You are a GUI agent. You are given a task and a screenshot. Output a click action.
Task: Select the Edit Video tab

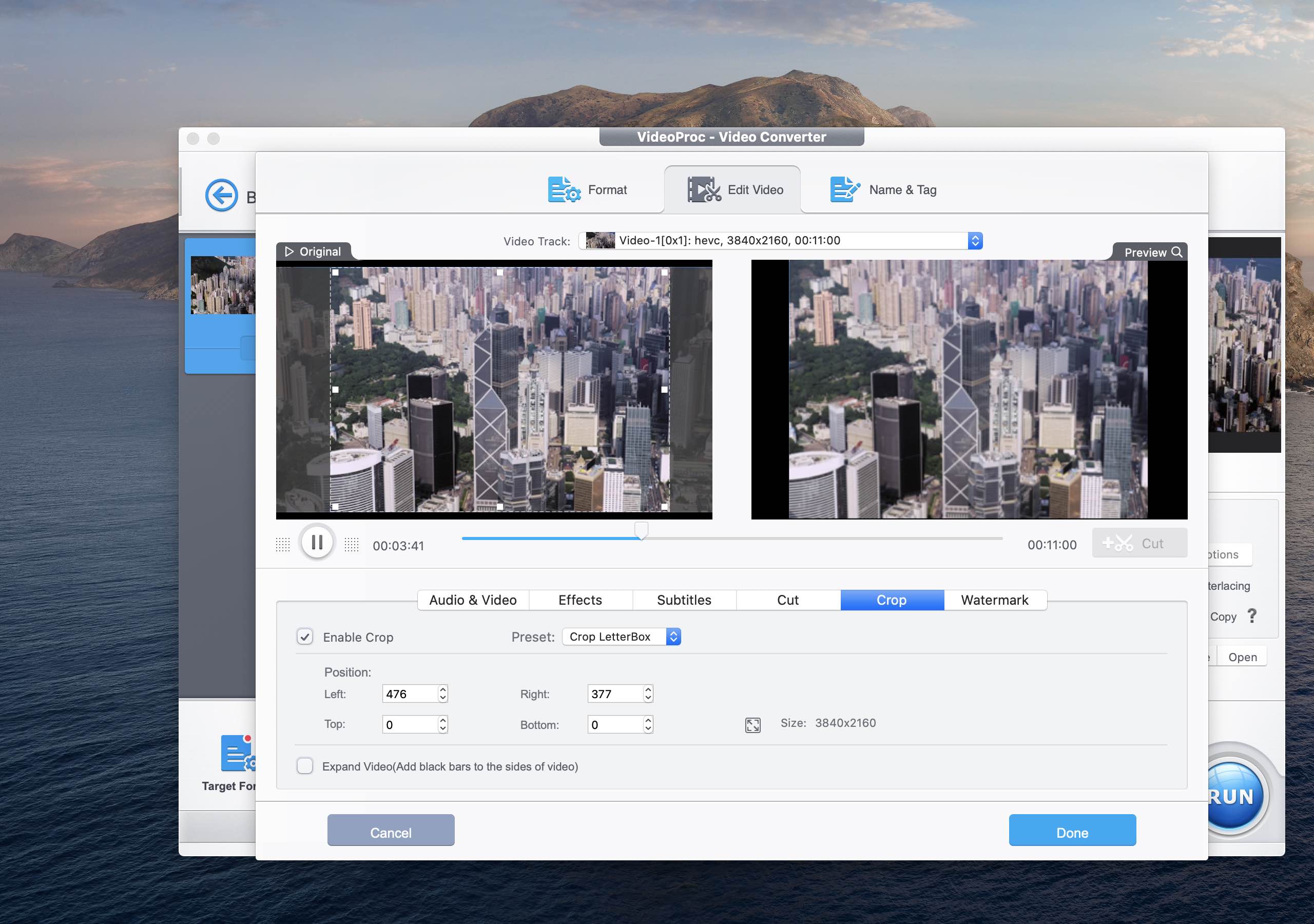(x=732, y=189)
